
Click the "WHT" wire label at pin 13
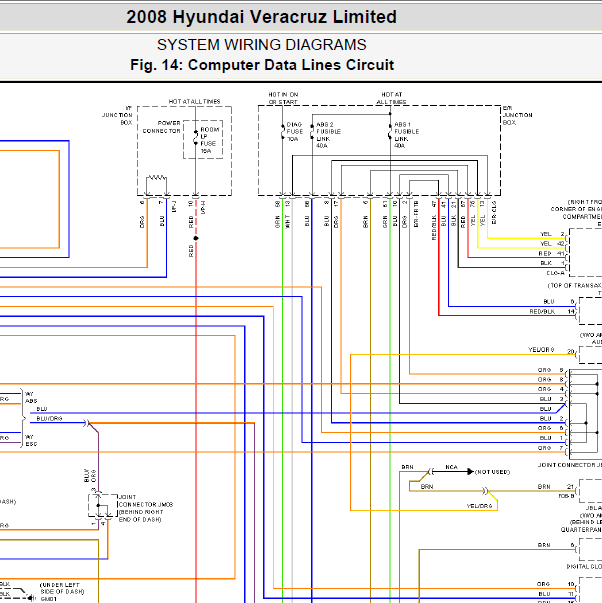[x=287, y=222]
